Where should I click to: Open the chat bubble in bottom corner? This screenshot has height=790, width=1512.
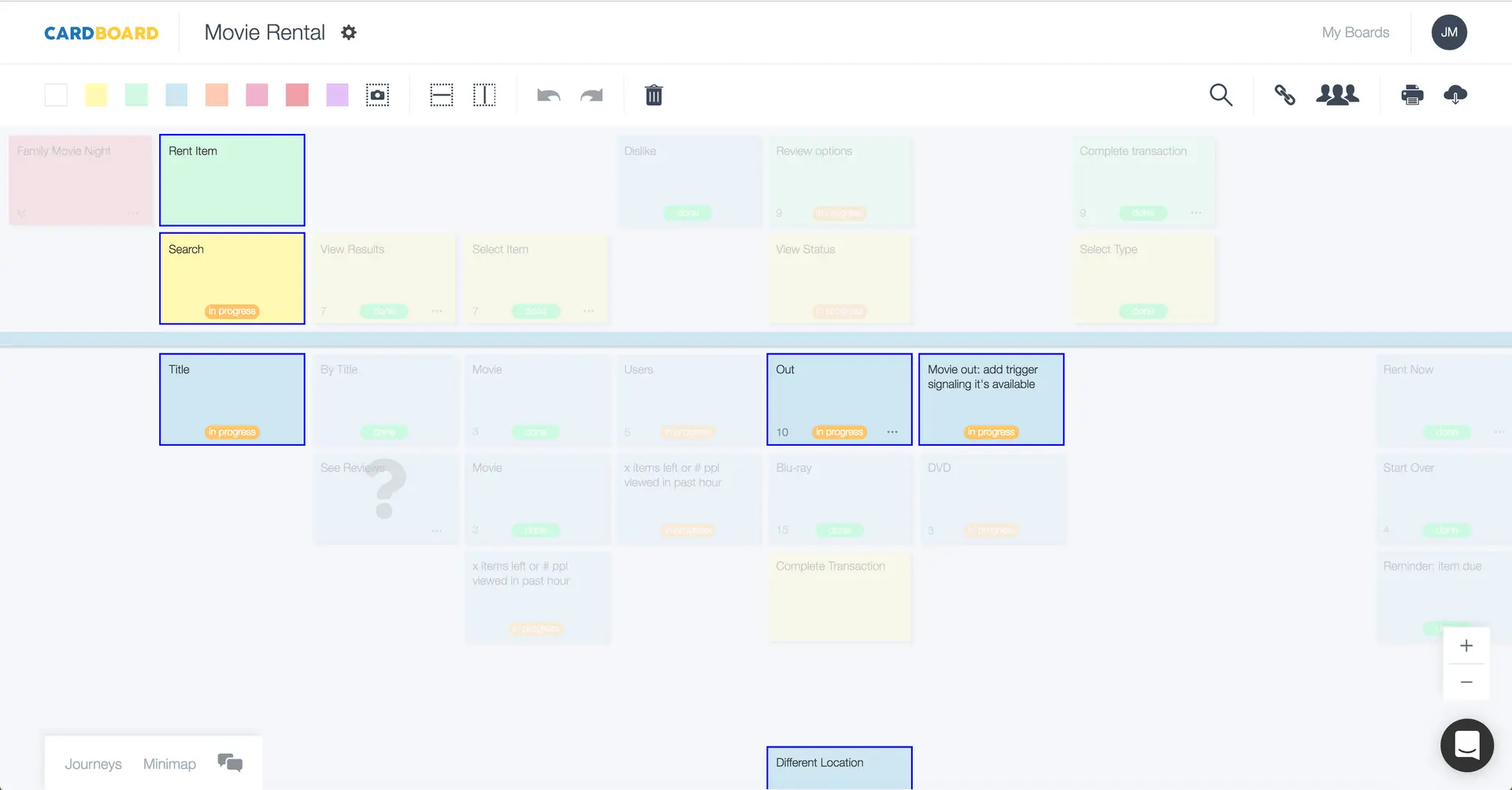(1466, 745)
